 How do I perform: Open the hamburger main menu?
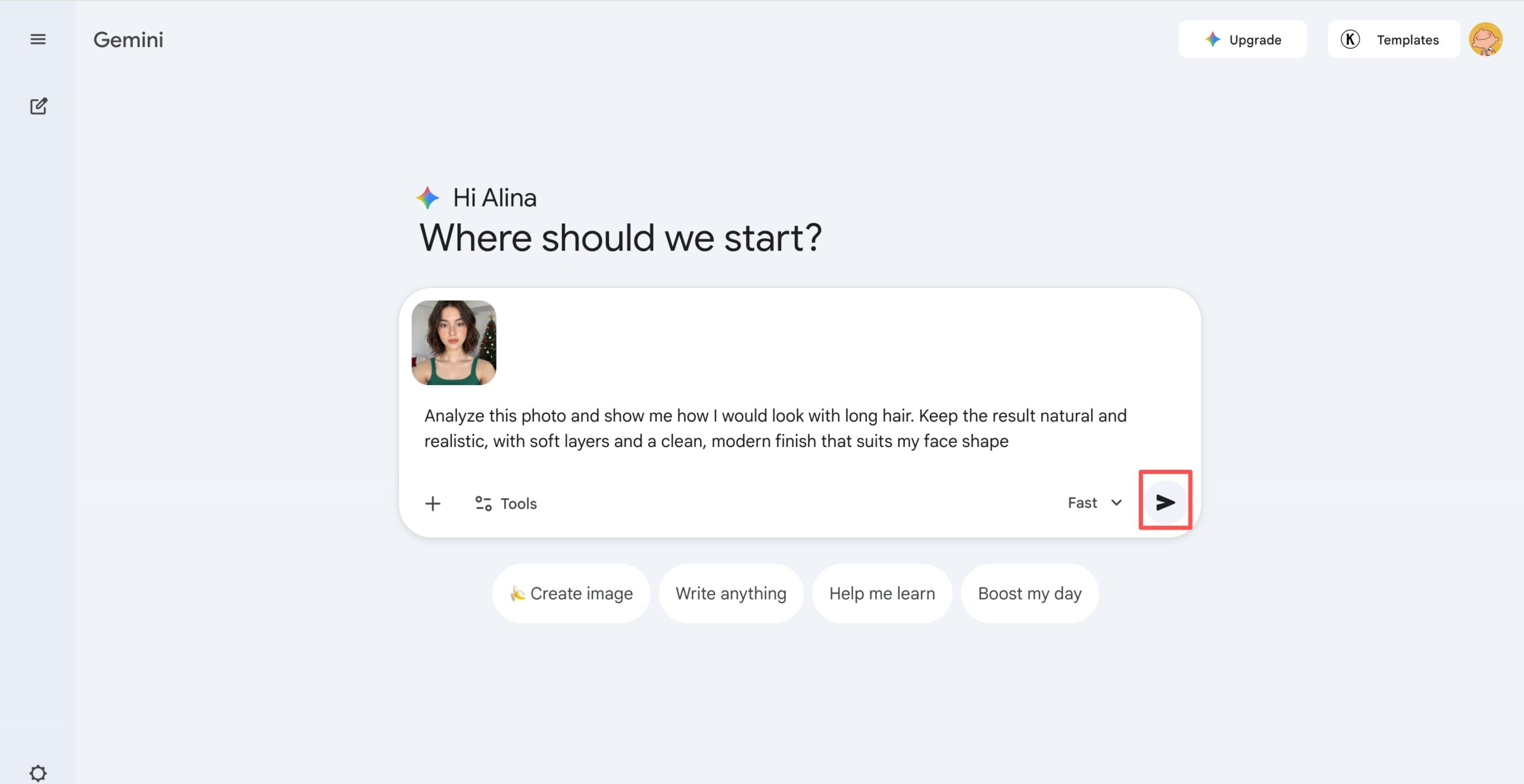(x=38, y=39)
